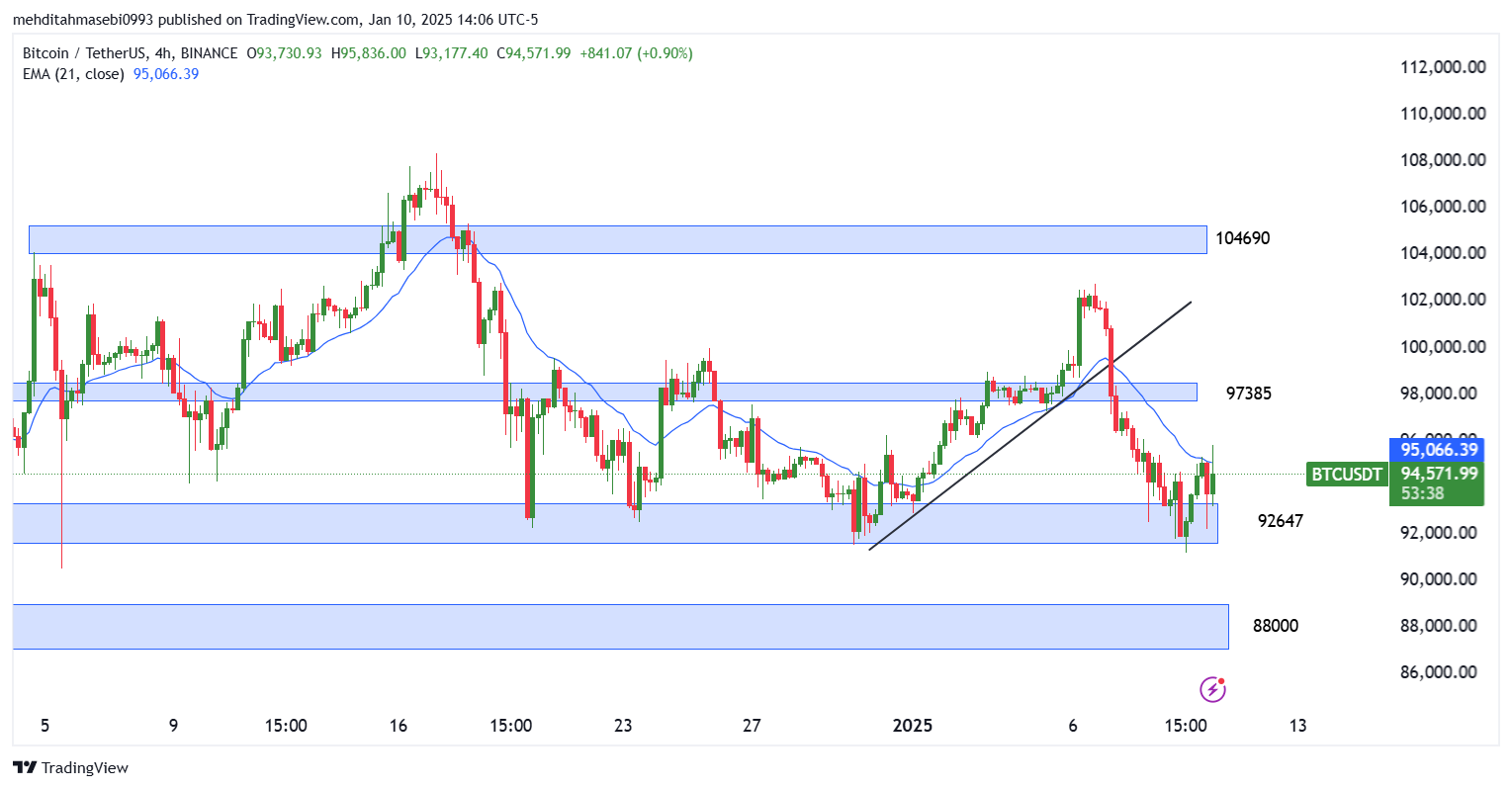
Task: Click the 106,000.00 price axis label
Action: (x=1444, y=207)
